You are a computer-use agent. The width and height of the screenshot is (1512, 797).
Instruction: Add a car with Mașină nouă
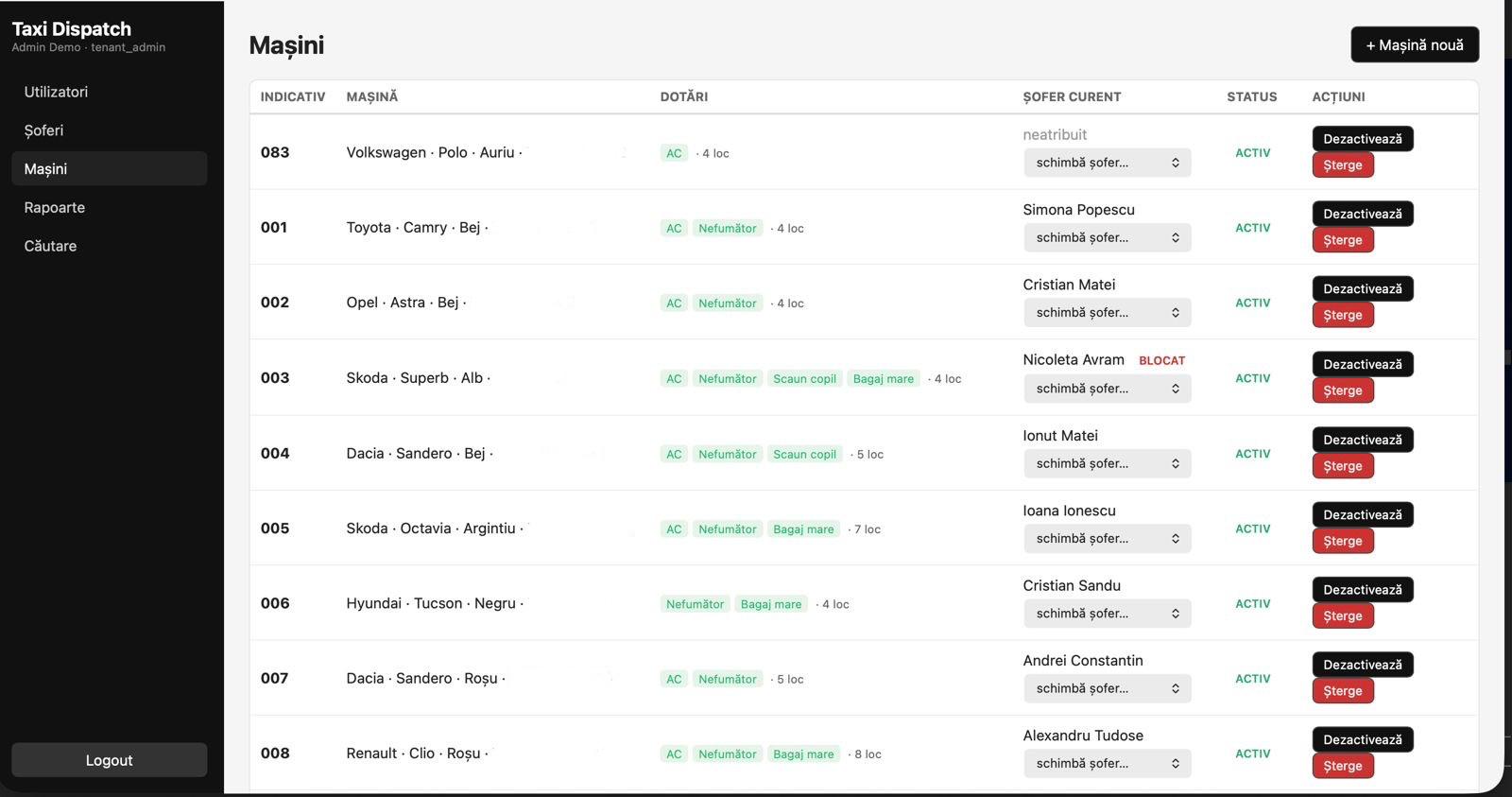[1414, 44]
